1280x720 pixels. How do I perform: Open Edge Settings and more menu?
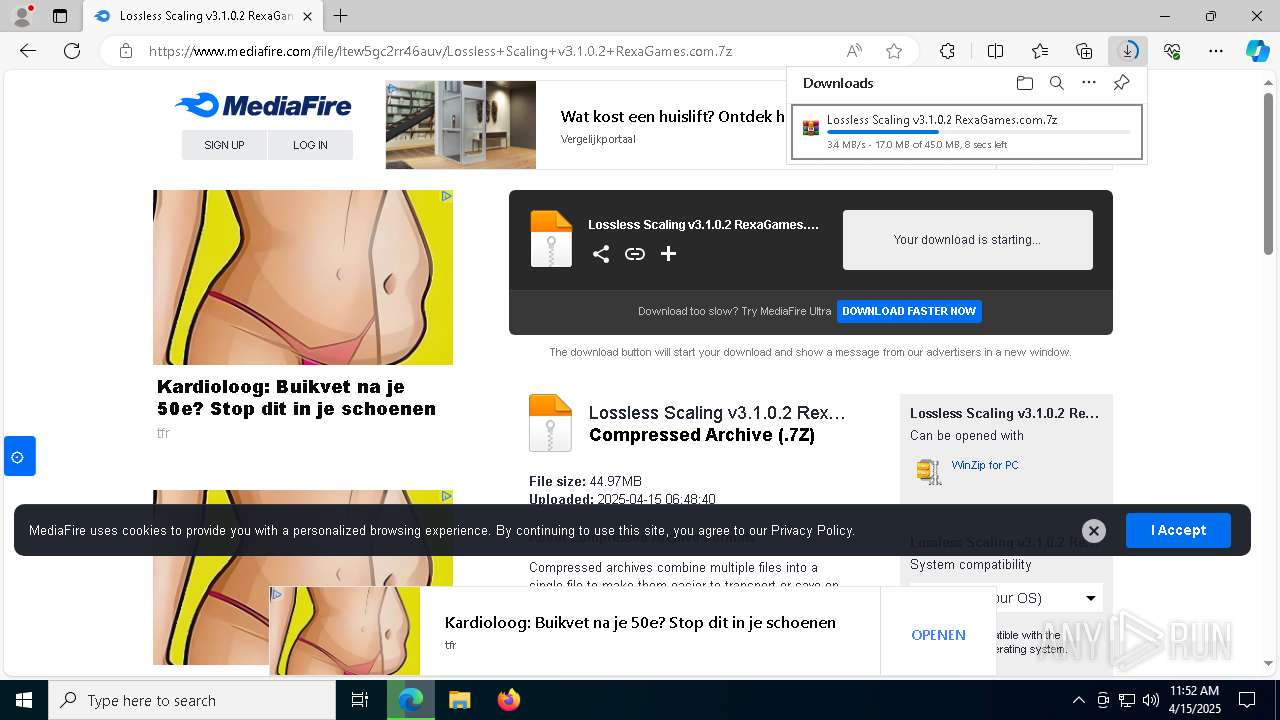pyautogui.click(x=1216, y=51)
